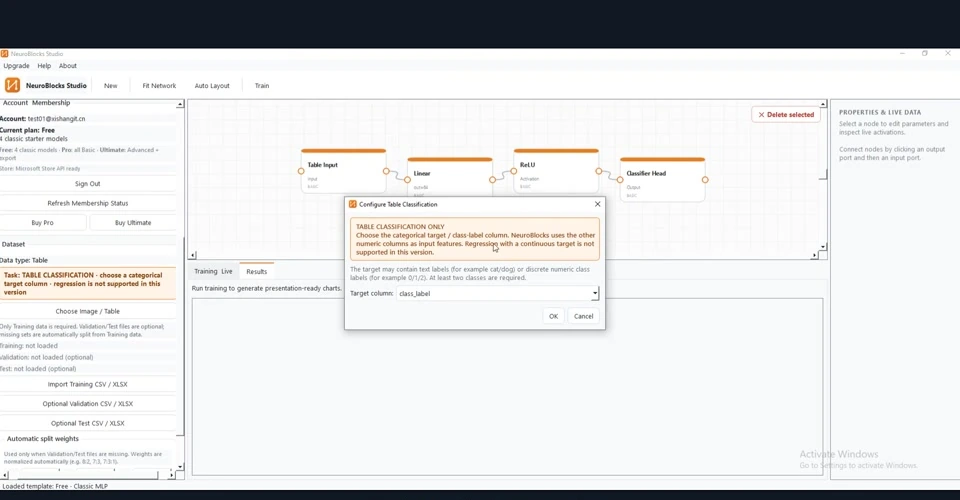
Task: Select the Classifier Head node
Action: pos(662,180)
